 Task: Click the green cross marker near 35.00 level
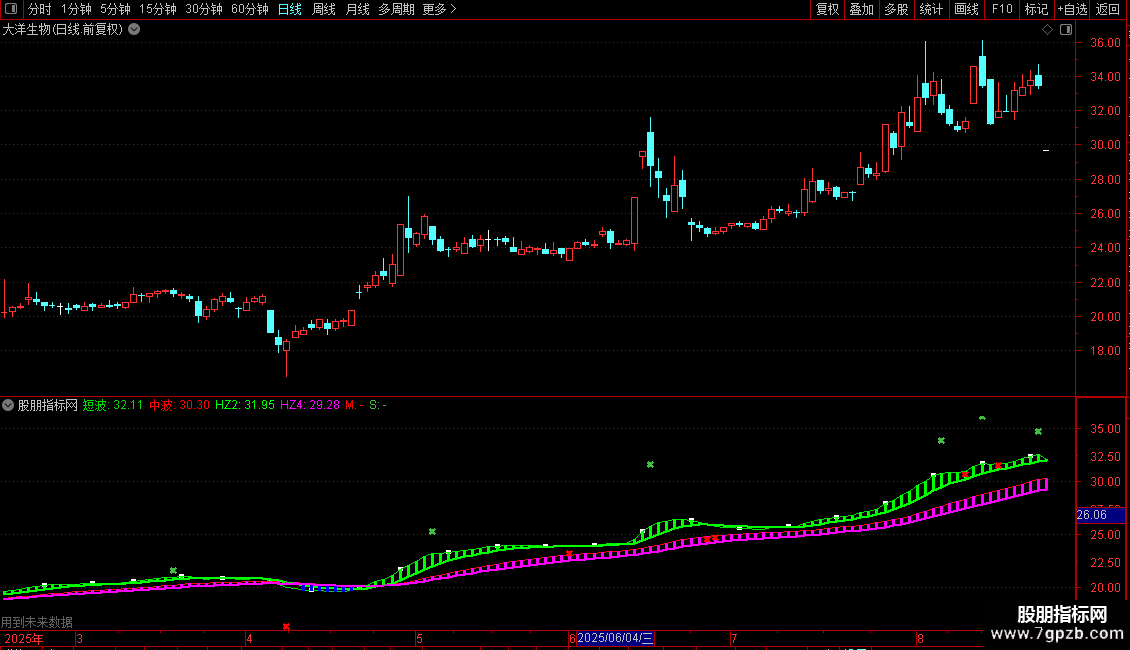coord(1038,432)
